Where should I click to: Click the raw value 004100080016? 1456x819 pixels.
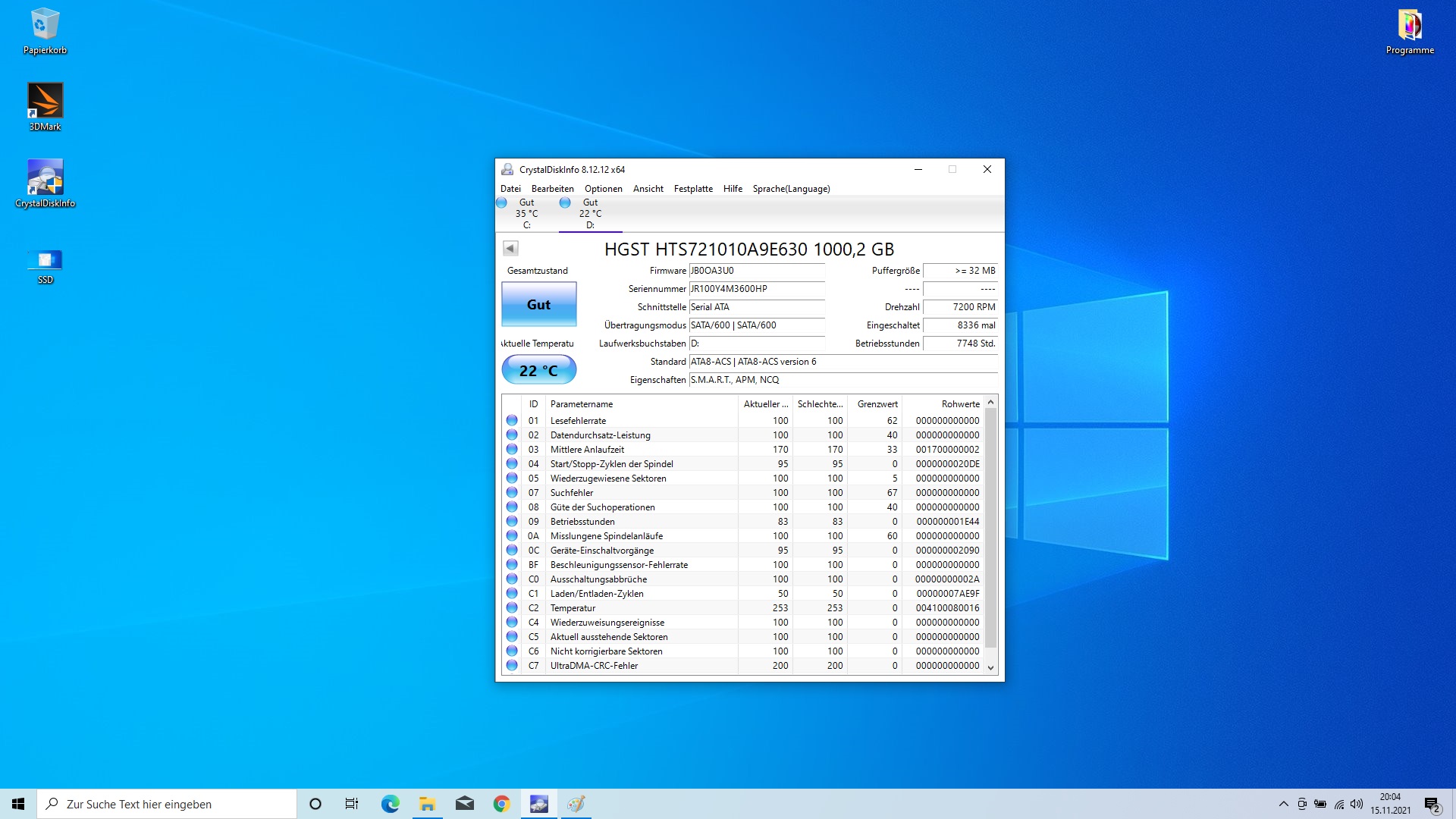947,607
